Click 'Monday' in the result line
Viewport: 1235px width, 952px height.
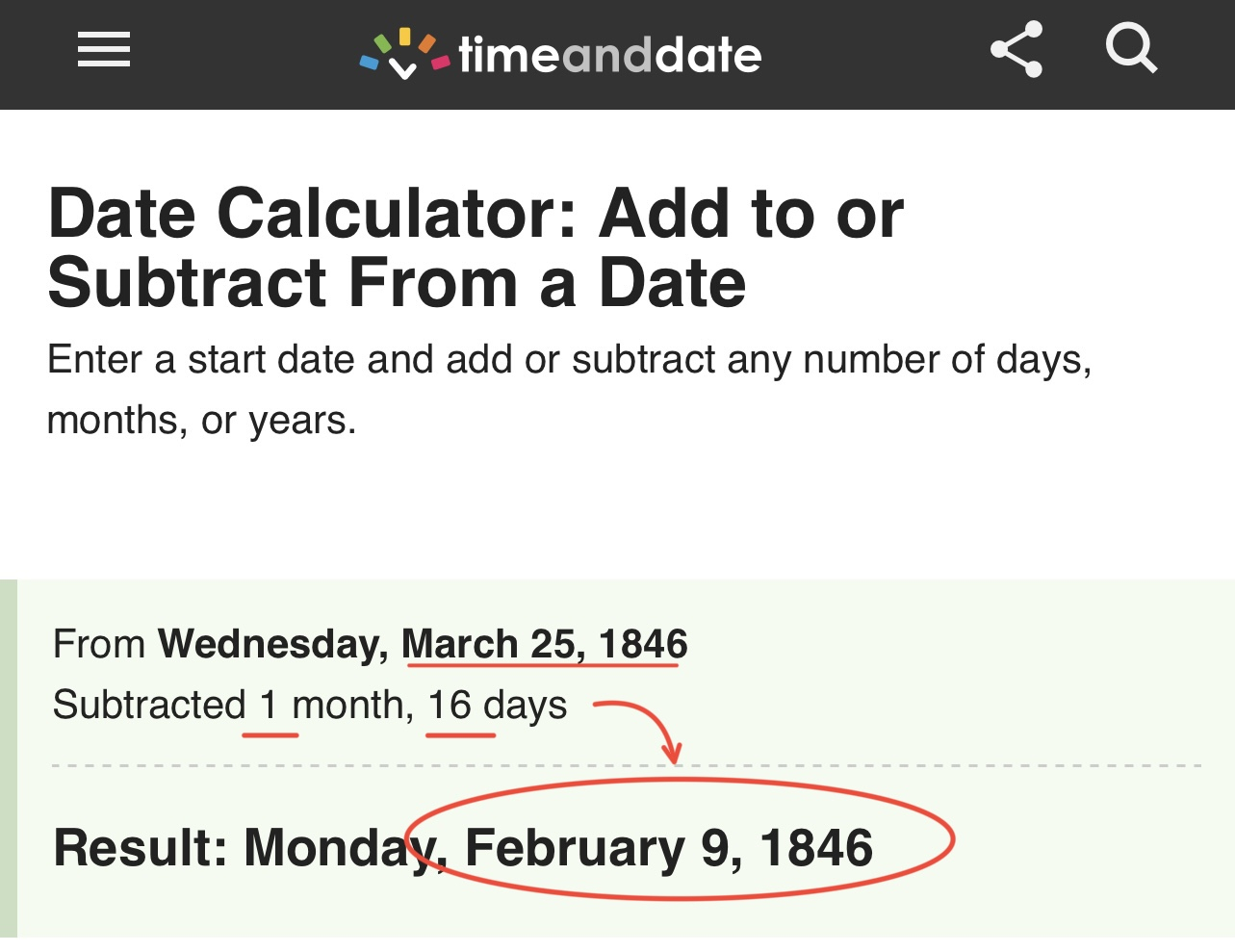[327, 848]
